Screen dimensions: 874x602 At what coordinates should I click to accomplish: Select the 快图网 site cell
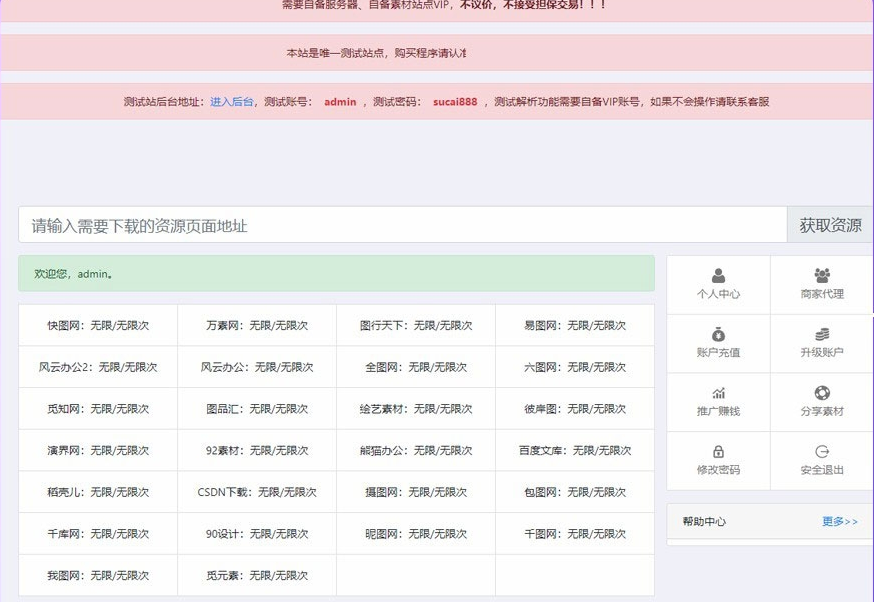pyautogui.click(x=98, y=326)
